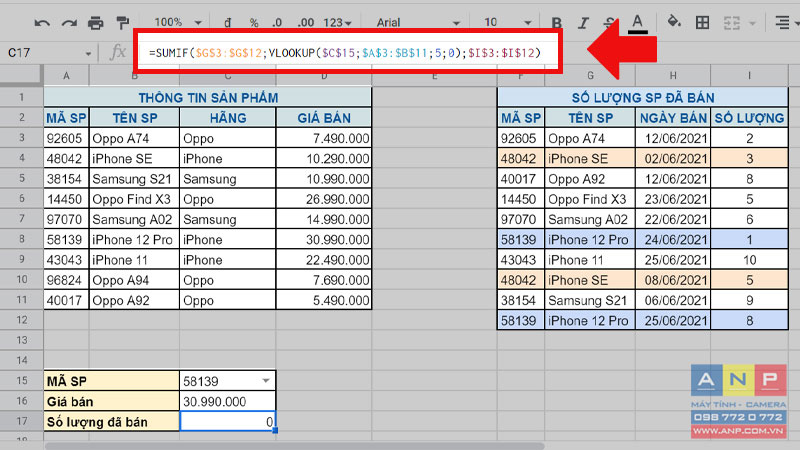This screenshot has height=450, width=800.
Task: Expand the merge cells options arrow
Action: click(x=752, y=23)
